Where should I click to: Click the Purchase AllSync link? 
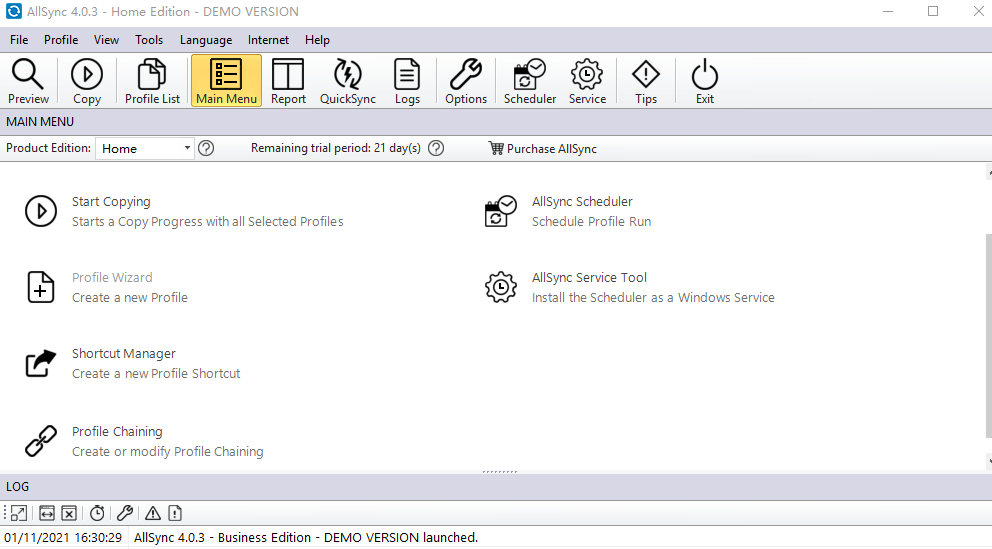[x=542, y=149]
